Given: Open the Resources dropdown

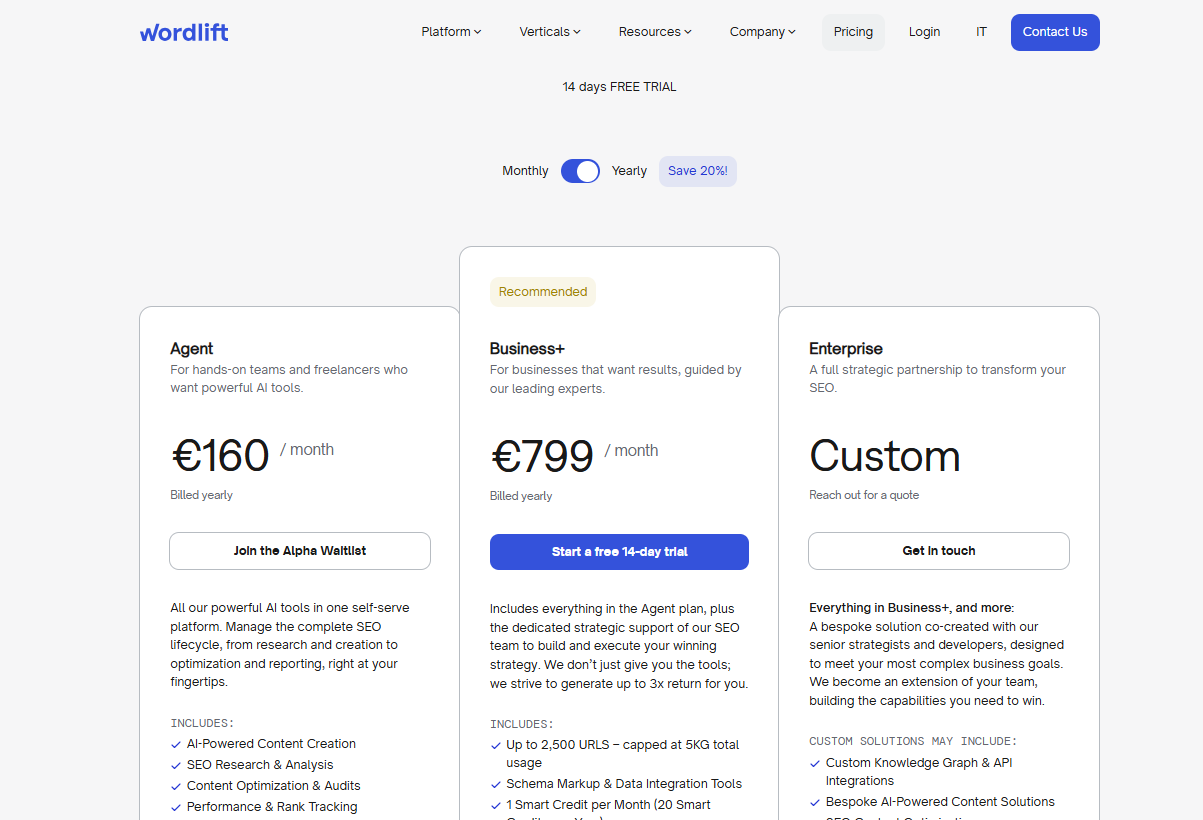Looking at the screenshot, I should click(654, 31).
